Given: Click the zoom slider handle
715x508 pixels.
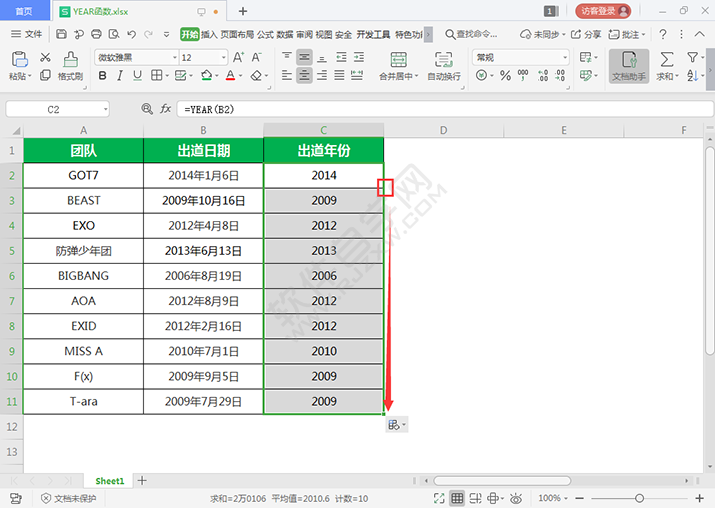Looking at the screenshot, I should (x=639, y=498).
